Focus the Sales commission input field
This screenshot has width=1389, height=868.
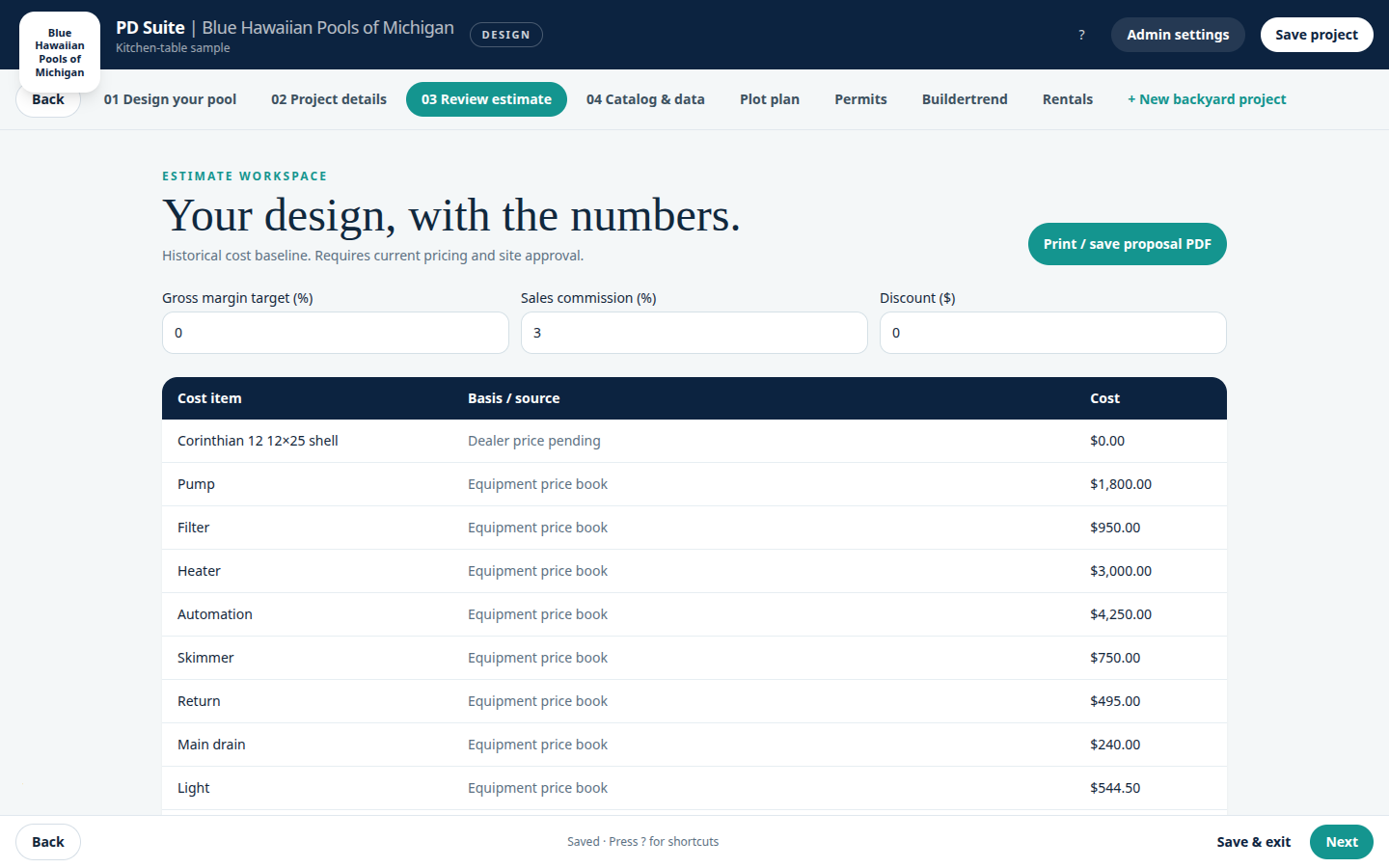[694, 333]
